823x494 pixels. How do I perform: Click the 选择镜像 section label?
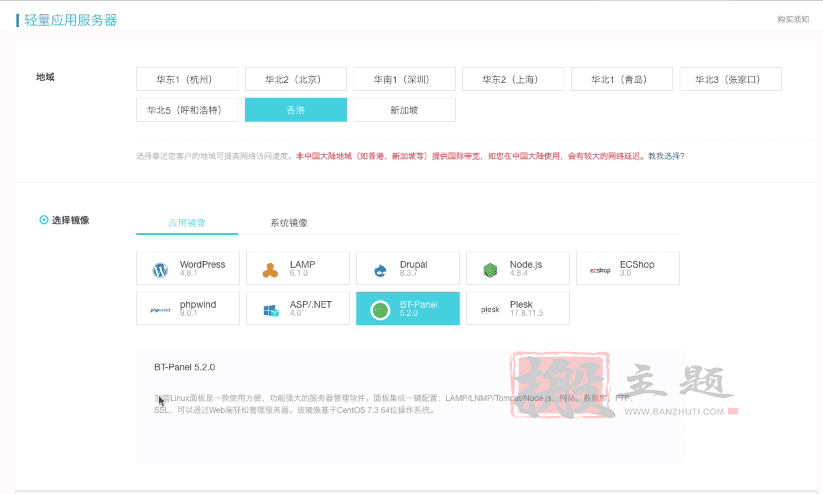click(70, 220)
